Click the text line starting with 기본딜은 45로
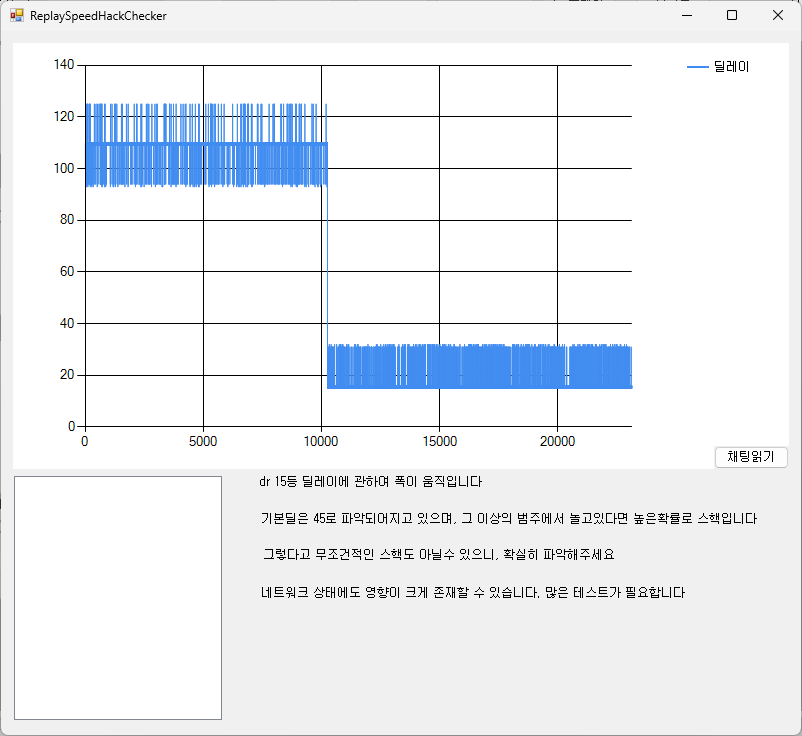 tap(508, 518)
